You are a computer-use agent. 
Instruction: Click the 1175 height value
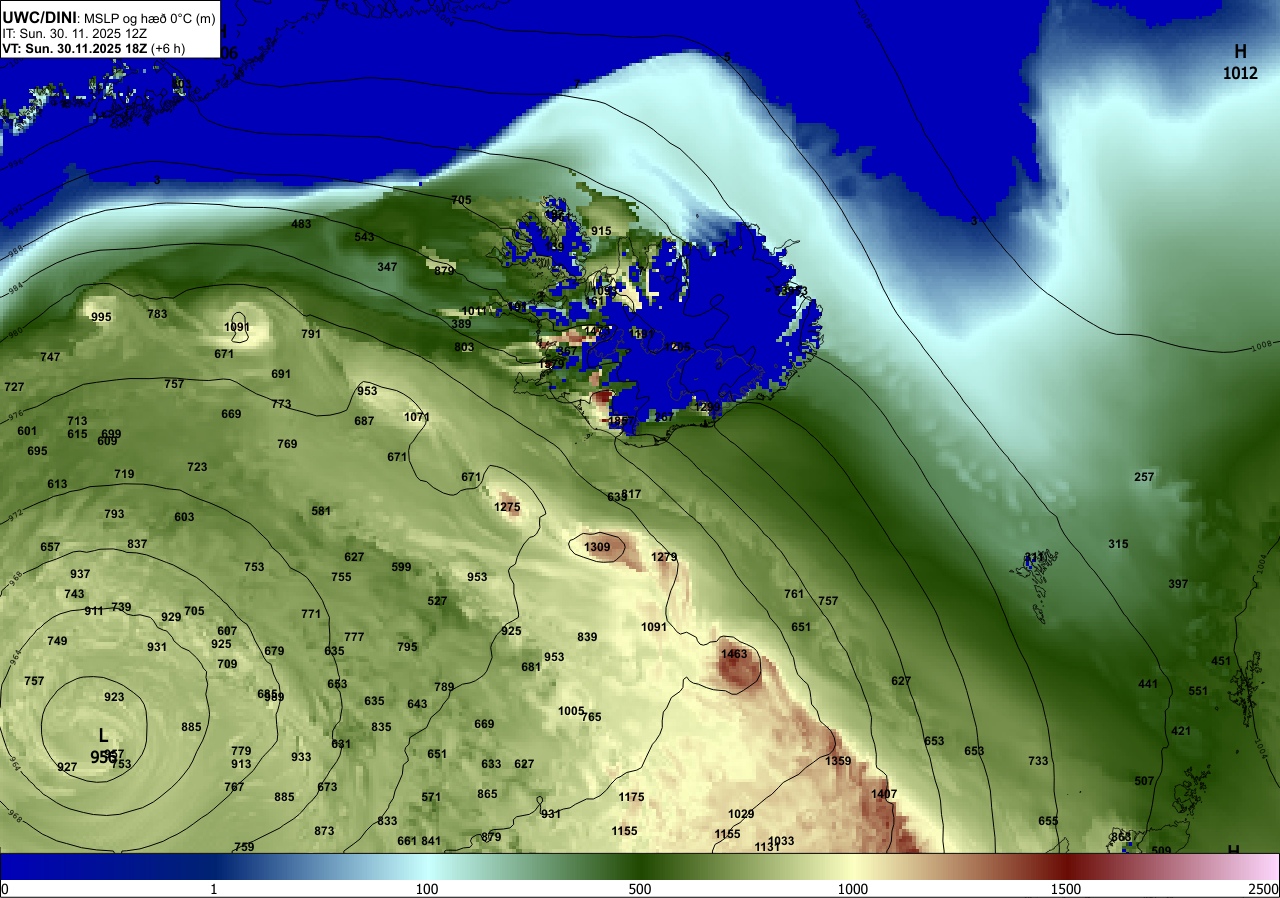point(631,797)
